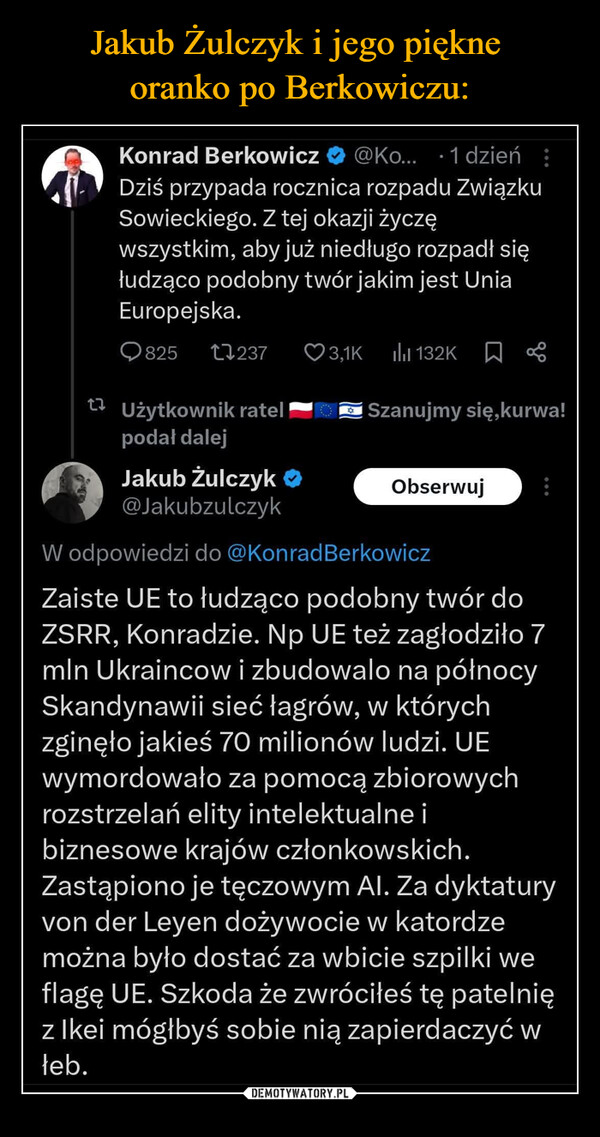This screenshot has width=600, height=1137.
Task: Click the Demotywatory.pl logo at bottom
Action: pos(299,1093)
